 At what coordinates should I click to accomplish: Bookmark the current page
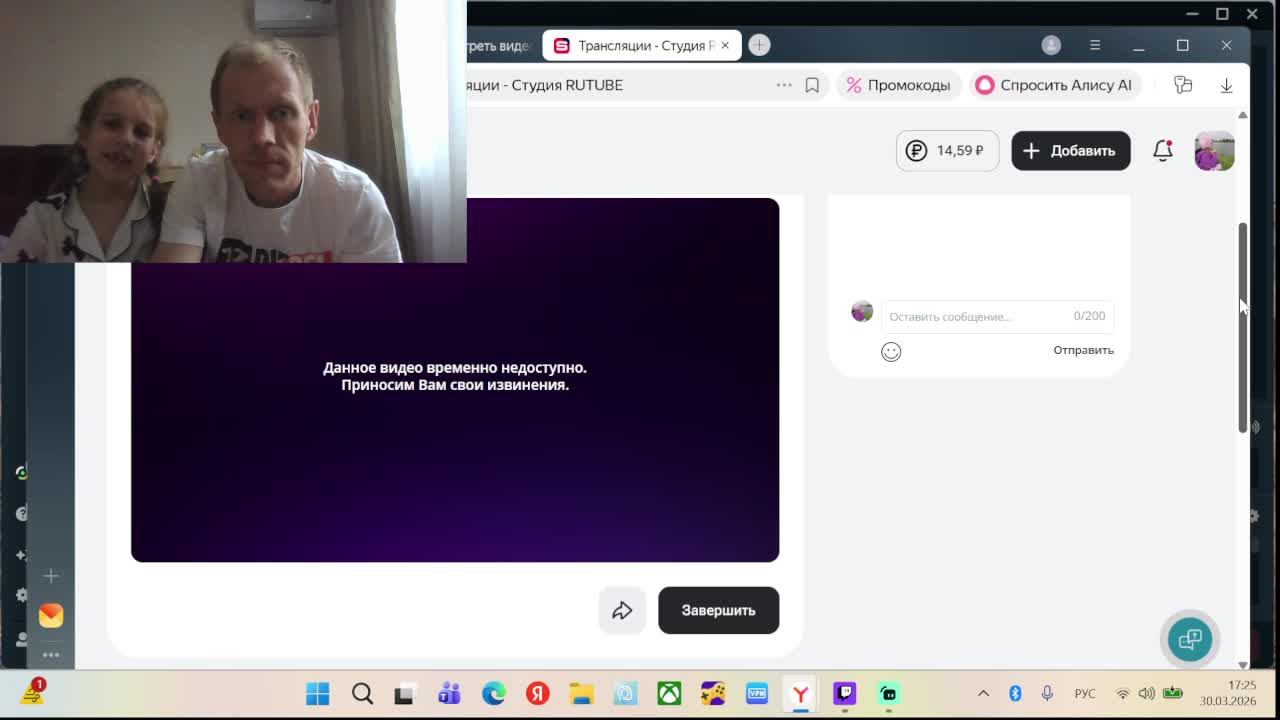(812, 85)
